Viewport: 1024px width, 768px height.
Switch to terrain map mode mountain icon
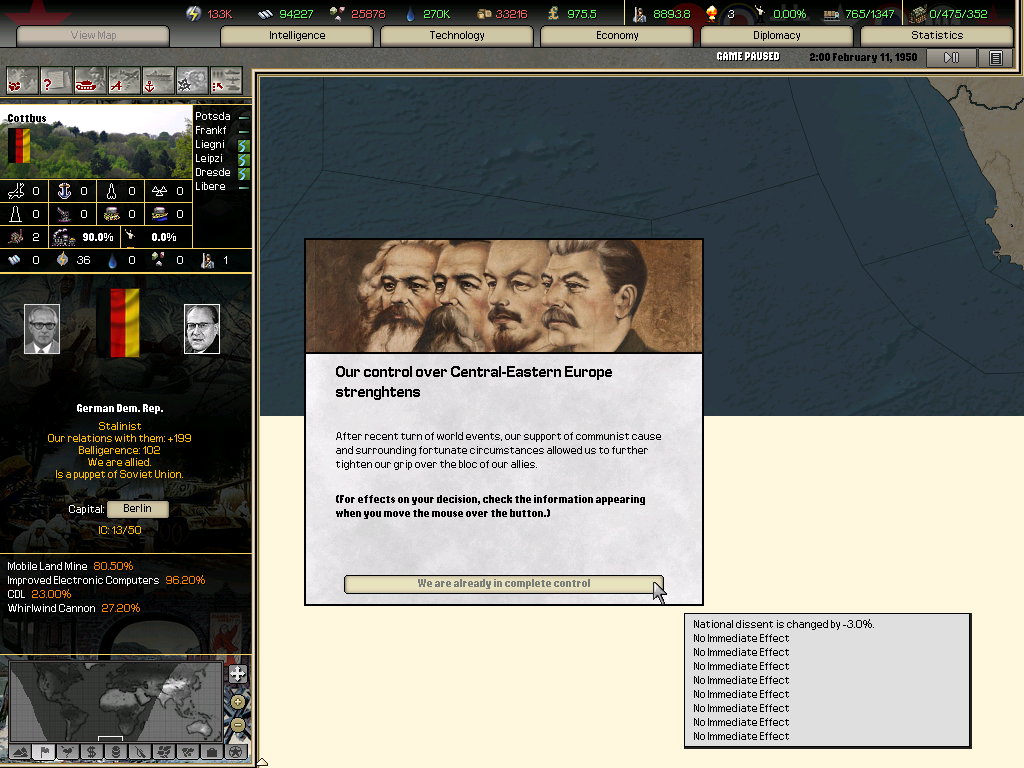point(19,751)
